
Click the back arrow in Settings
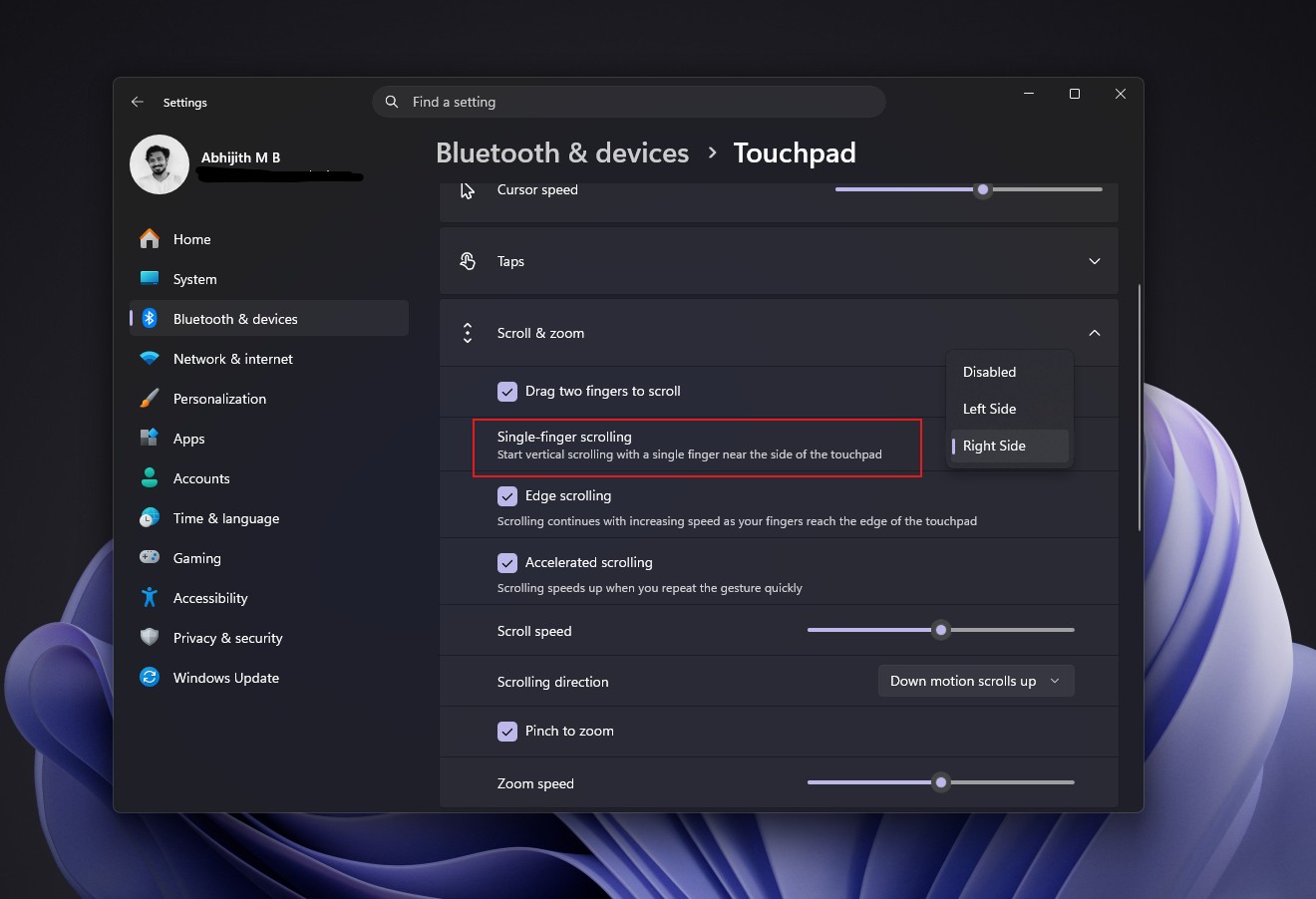point(138,102)
